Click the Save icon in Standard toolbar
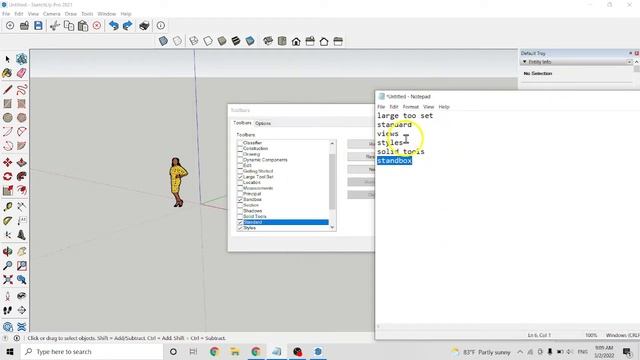The width and height of the screenshot is (640, 360). point(38,26)
